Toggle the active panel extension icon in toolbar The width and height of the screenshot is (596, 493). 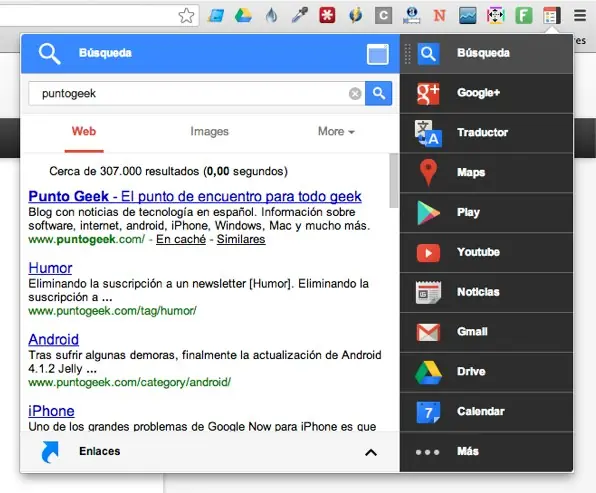[x=552, y=16]
